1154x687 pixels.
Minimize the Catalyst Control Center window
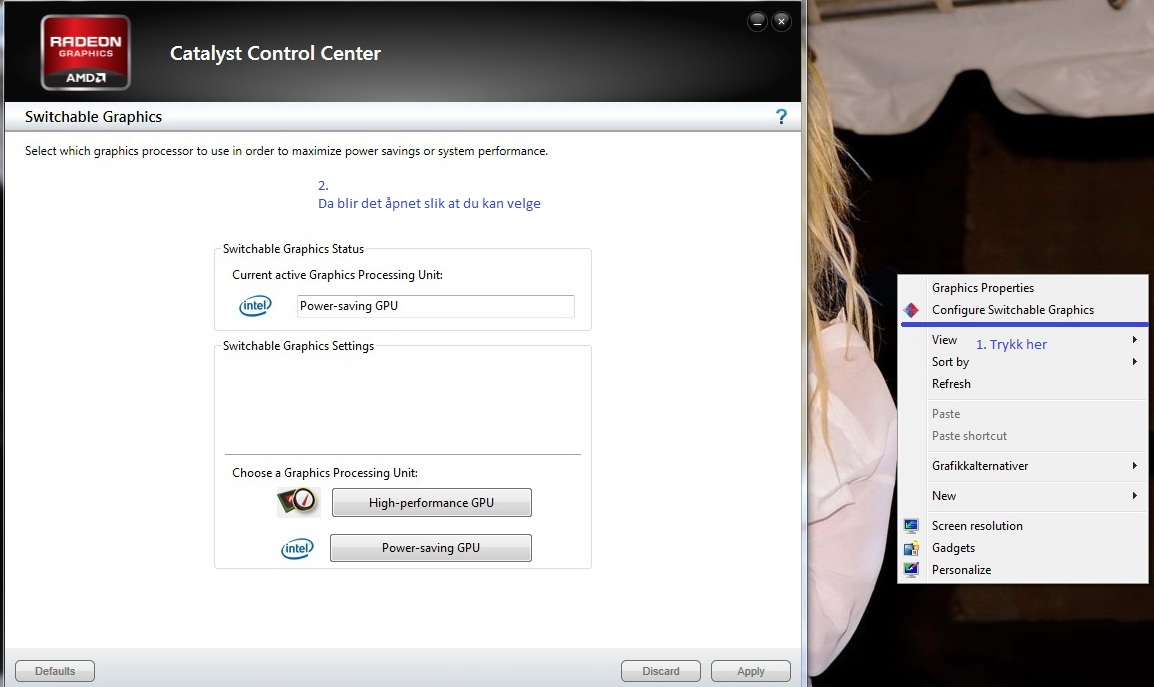click(x=757, y=22)
